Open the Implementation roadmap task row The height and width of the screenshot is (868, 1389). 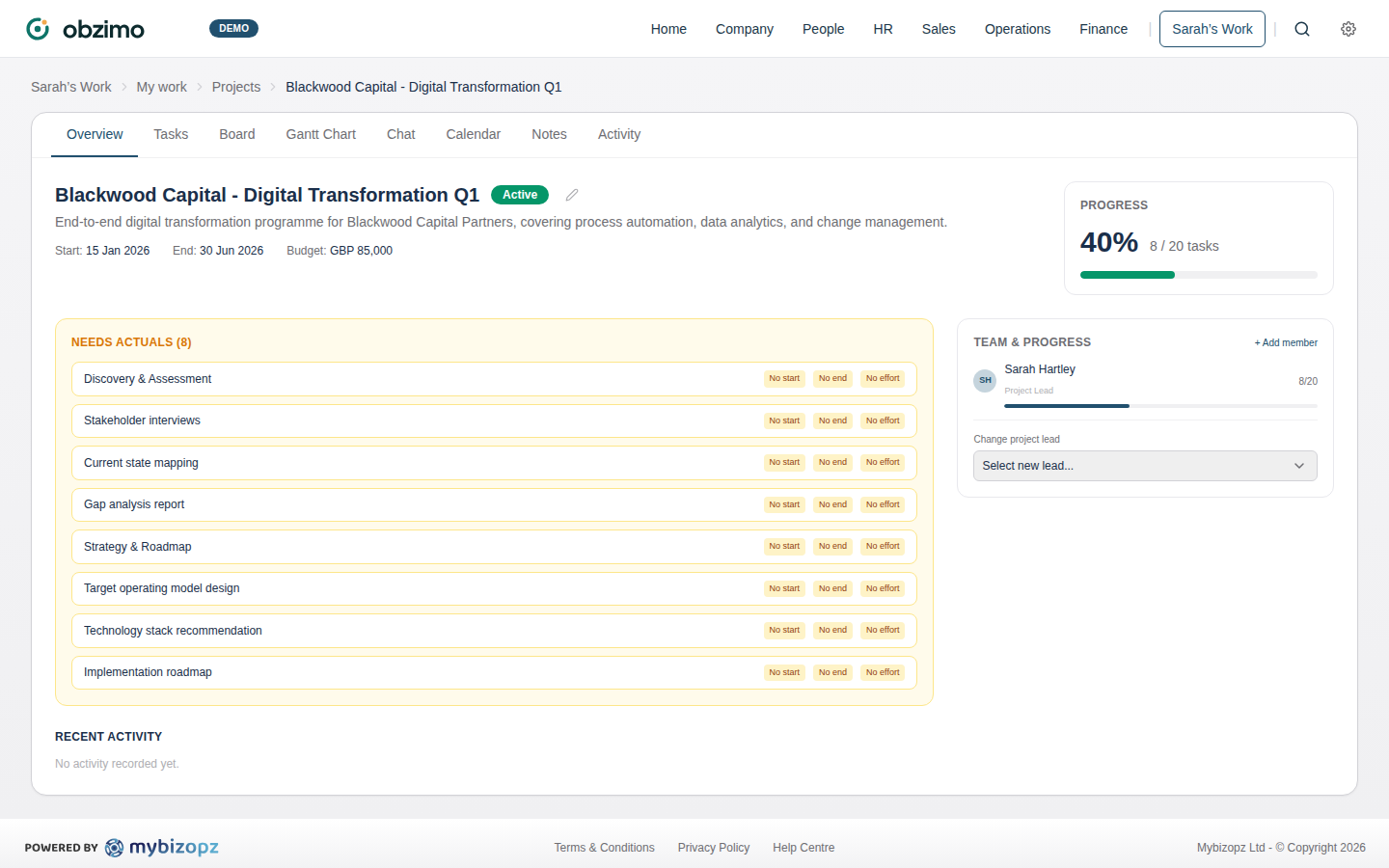pos(494,672)
